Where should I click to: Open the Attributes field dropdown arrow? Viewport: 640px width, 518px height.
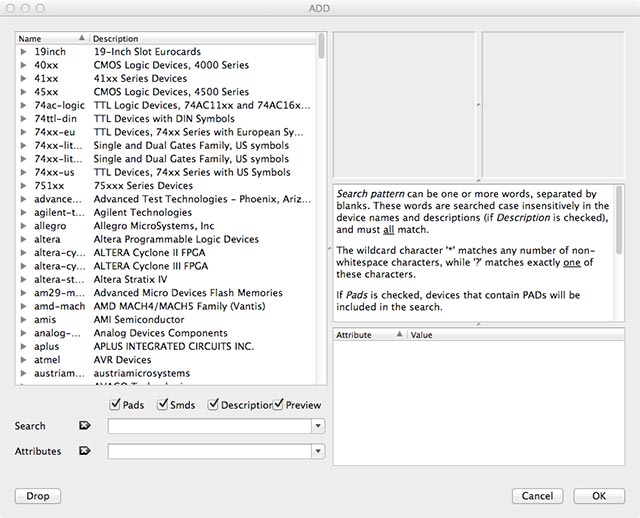coord(318,452)
